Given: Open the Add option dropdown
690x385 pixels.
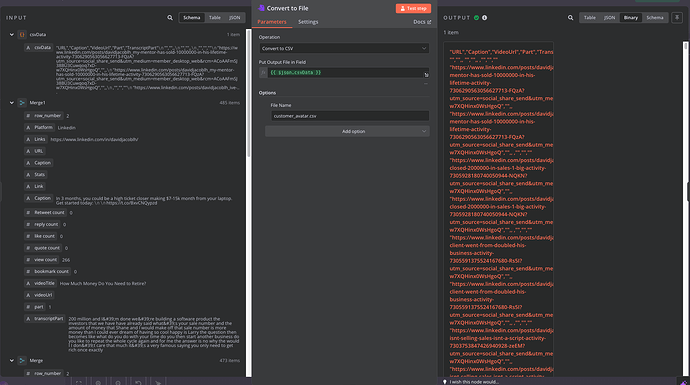Looking at the screenshot, I should (x=347, y=131).
